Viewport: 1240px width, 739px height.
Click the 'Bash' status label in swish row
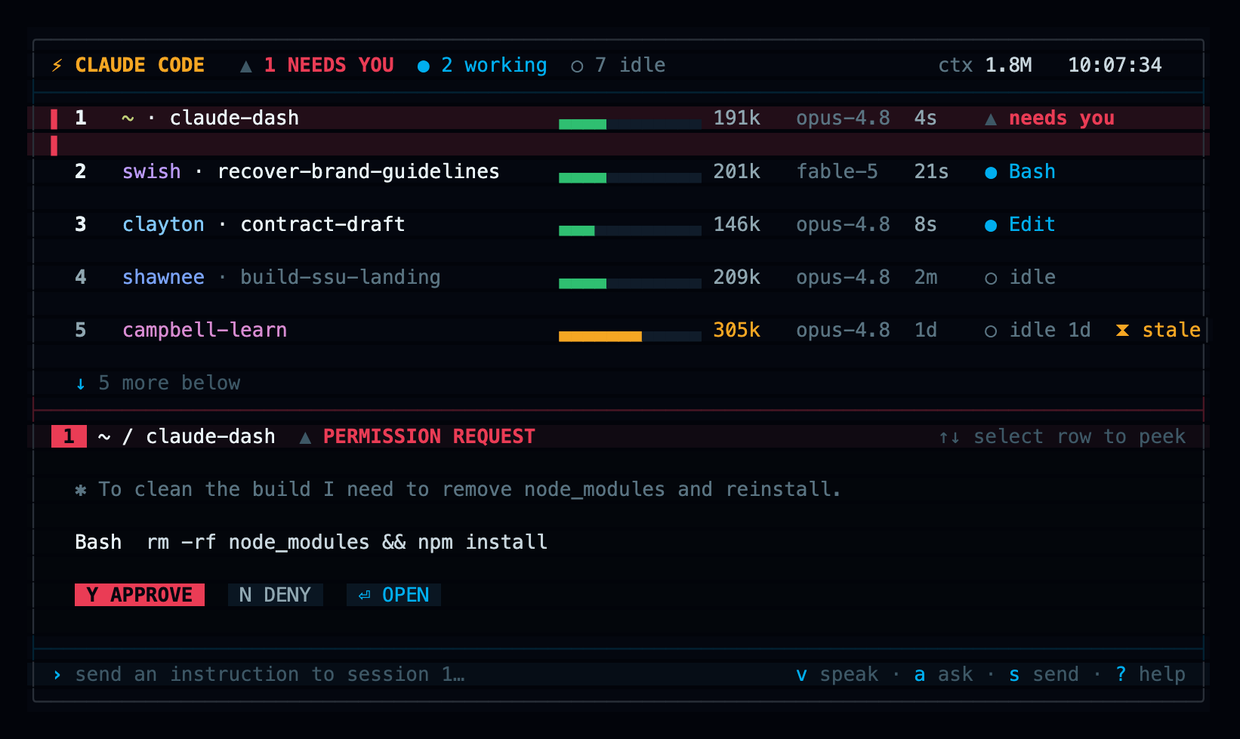coord(1032,171)
